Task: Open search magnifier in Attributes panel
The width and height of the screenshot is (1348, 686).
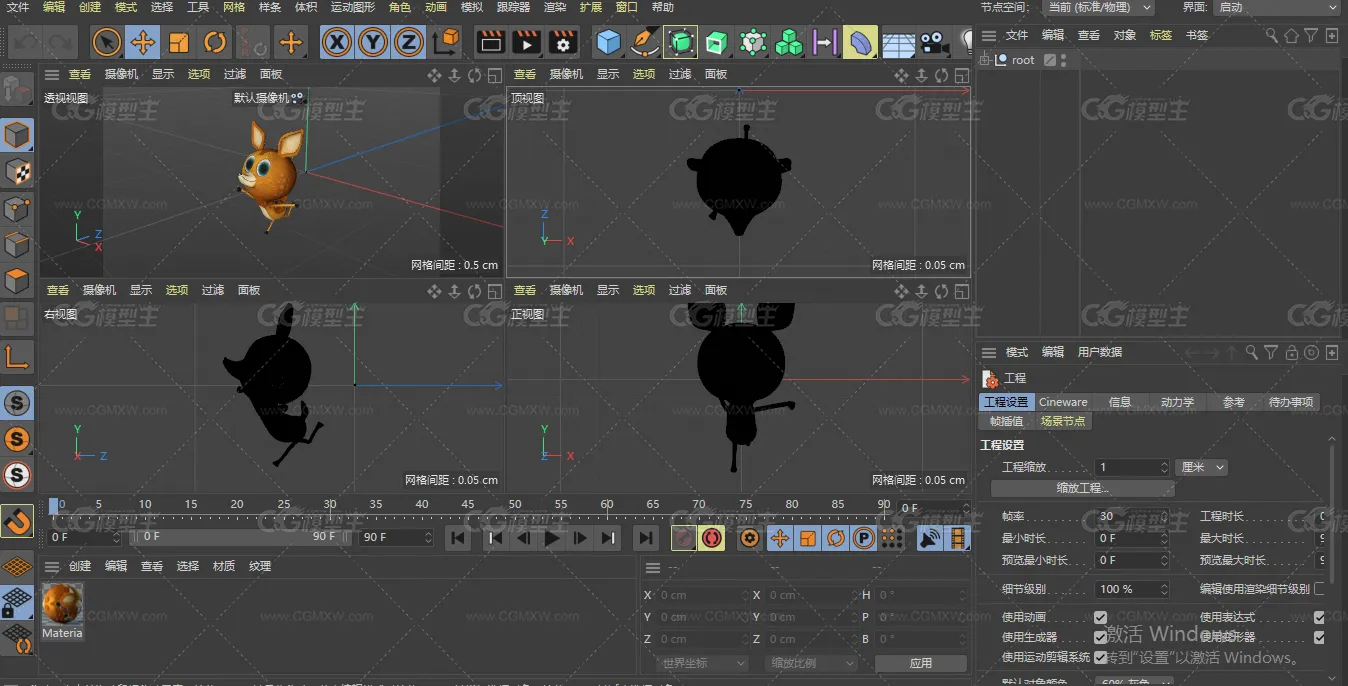Action: [1251, 352]
